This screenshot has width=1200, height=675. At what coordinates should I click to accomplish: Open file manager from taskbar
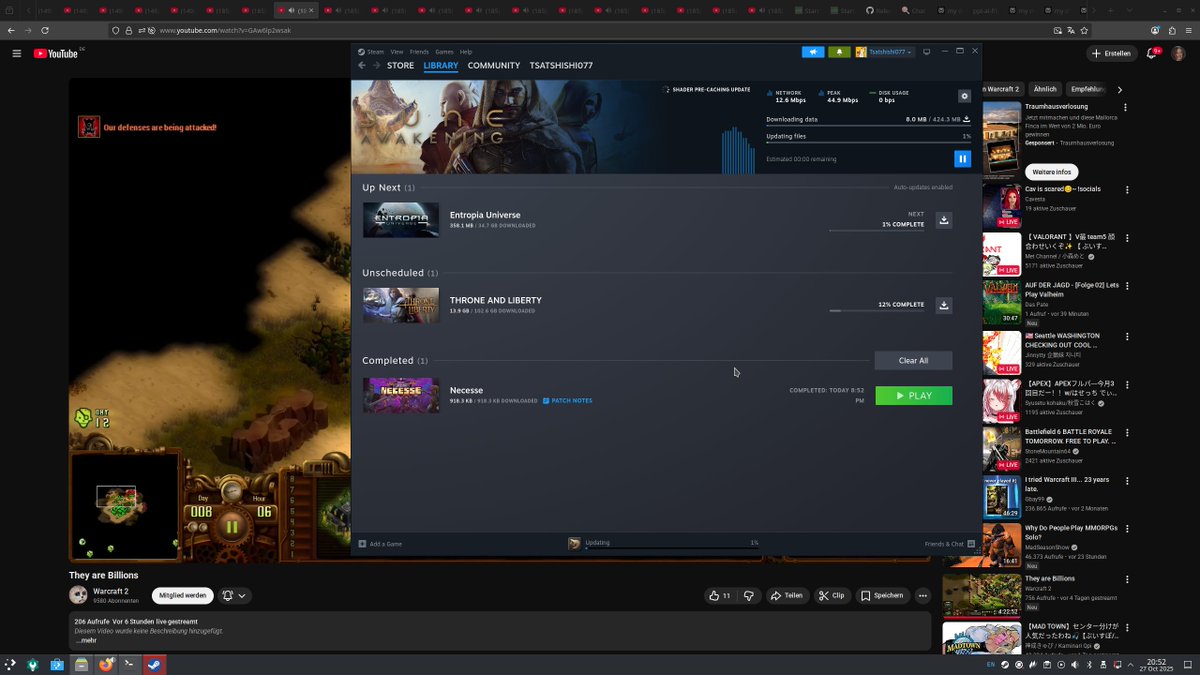81,664
